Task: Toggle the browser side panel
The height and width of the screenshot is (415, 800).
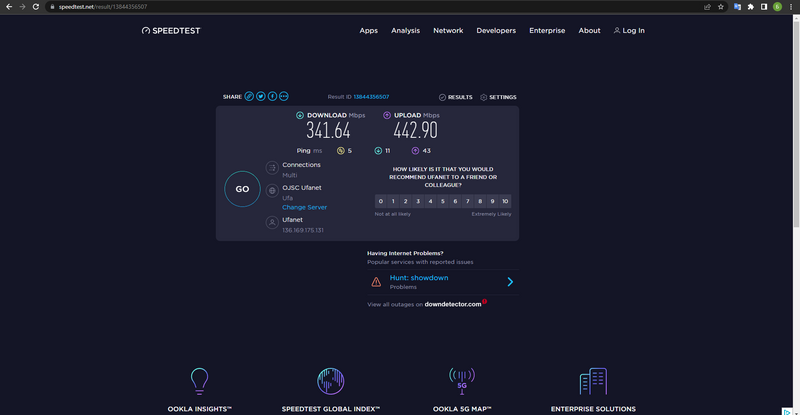Action: pos(764,7)
